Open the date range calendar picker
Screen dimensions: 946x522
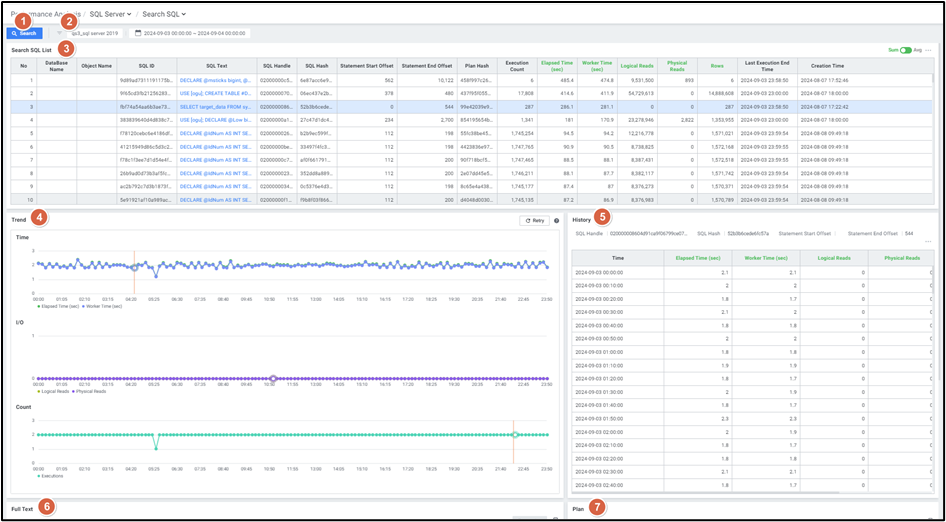coord(192,33)
